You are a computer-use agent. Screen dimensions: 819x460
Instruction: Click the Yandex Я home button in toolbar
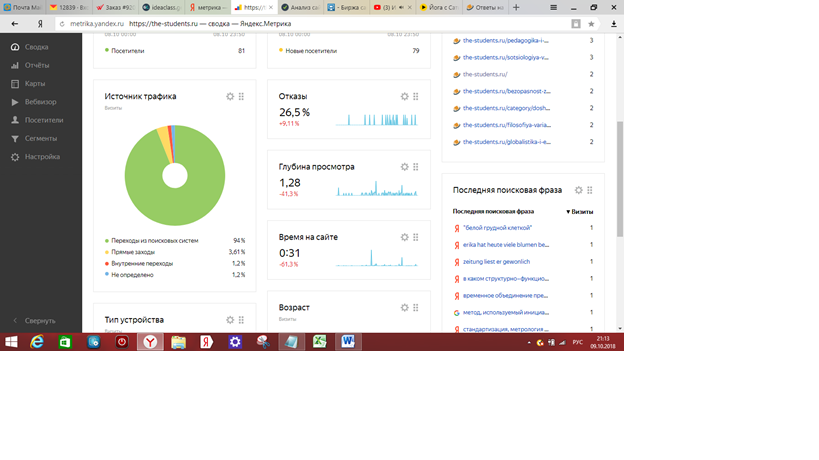point(40,24)
